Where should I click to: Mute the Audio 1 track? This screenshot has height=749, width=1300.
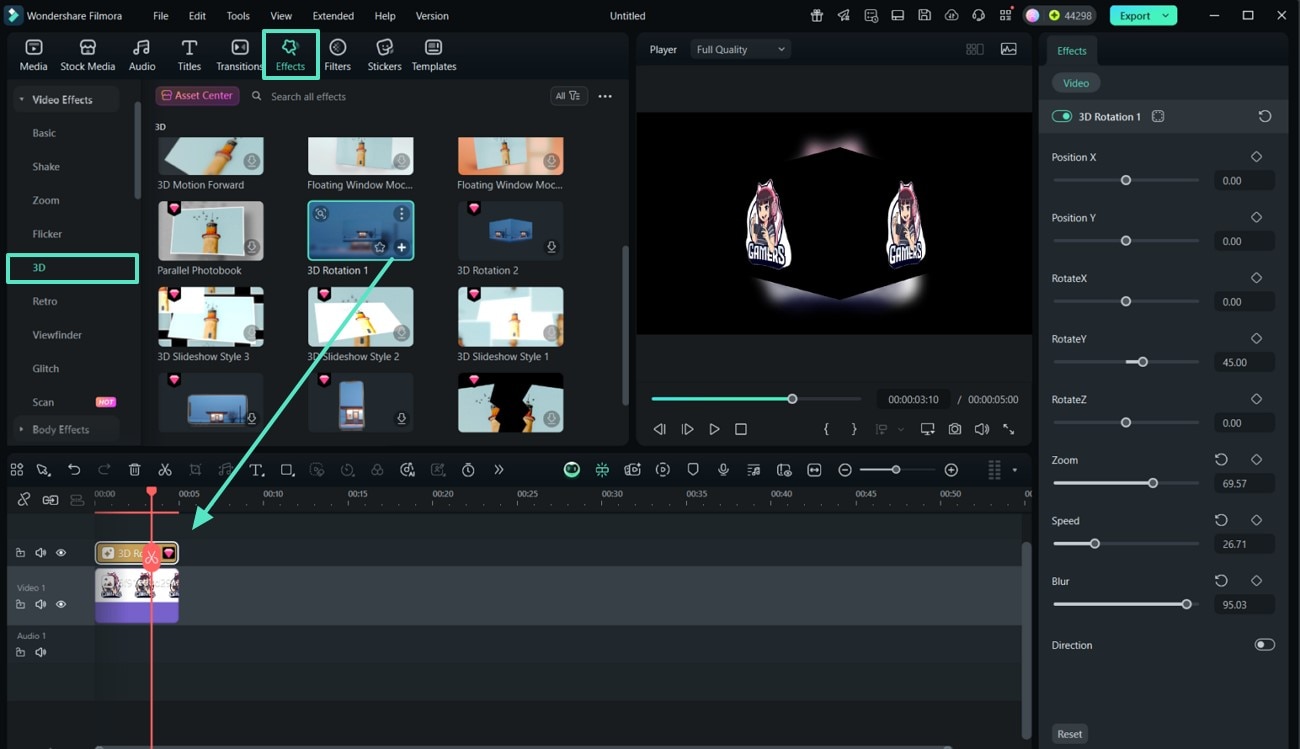(x=41, y=653)
